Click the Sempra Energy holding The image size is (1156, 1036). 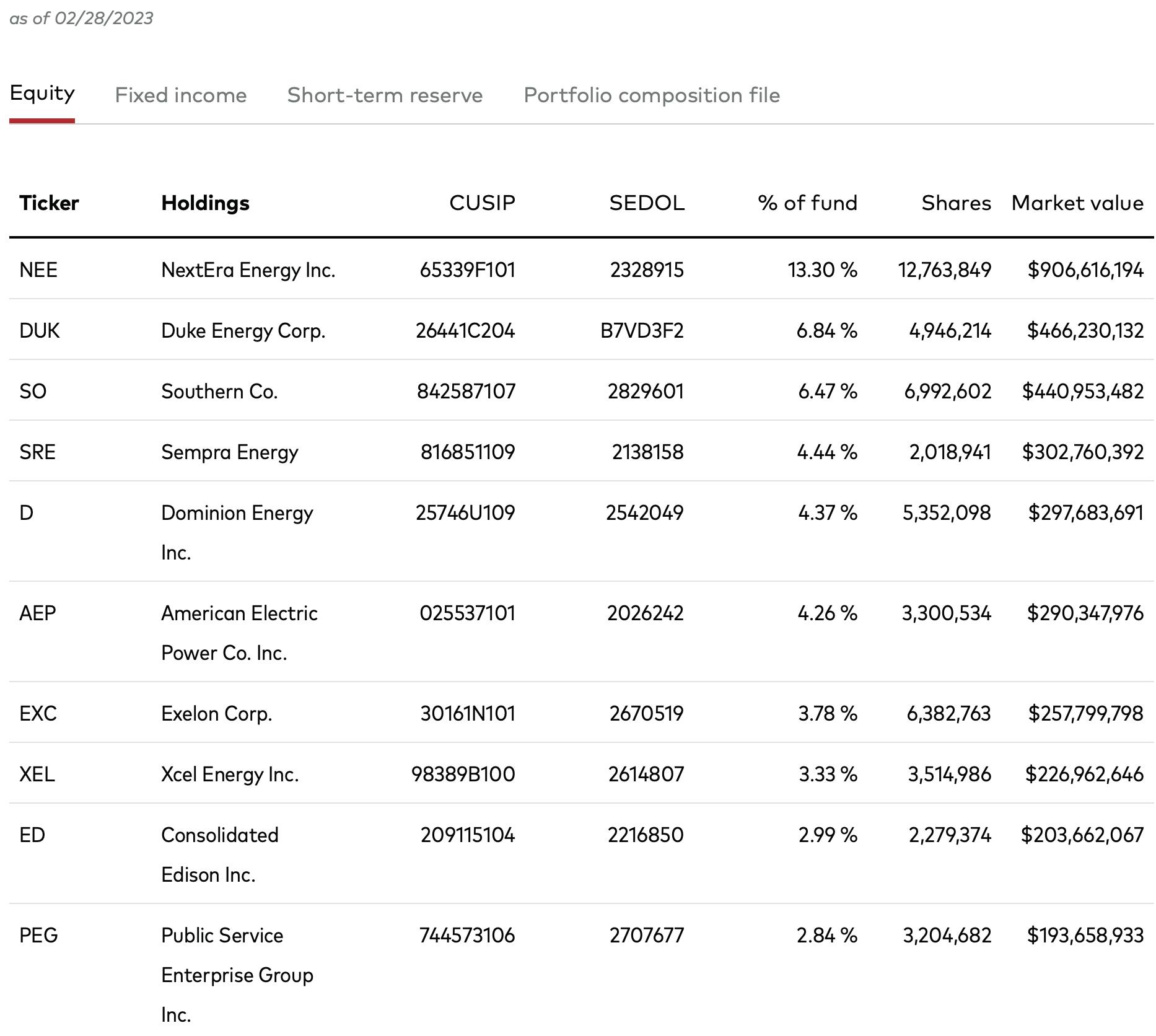229,452
